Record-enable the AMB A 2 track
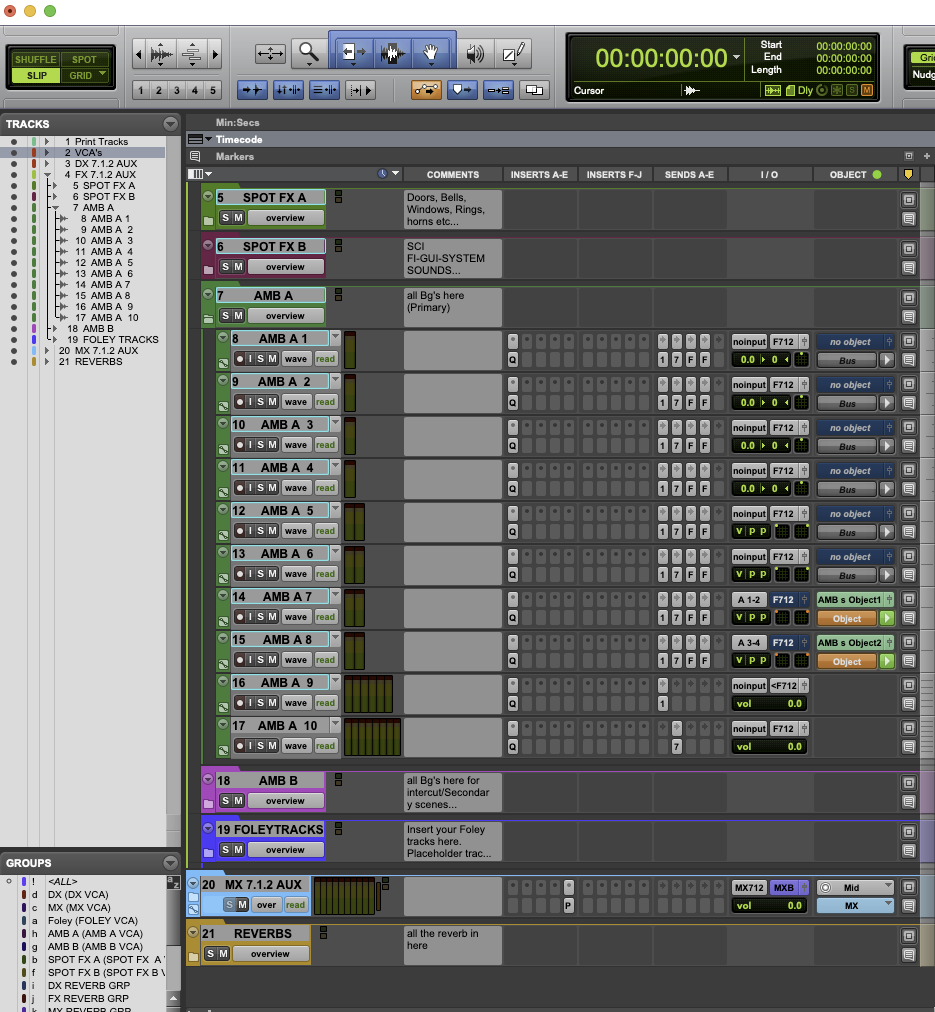Viewport: 935px width, 1012px height. click(240, 401)
